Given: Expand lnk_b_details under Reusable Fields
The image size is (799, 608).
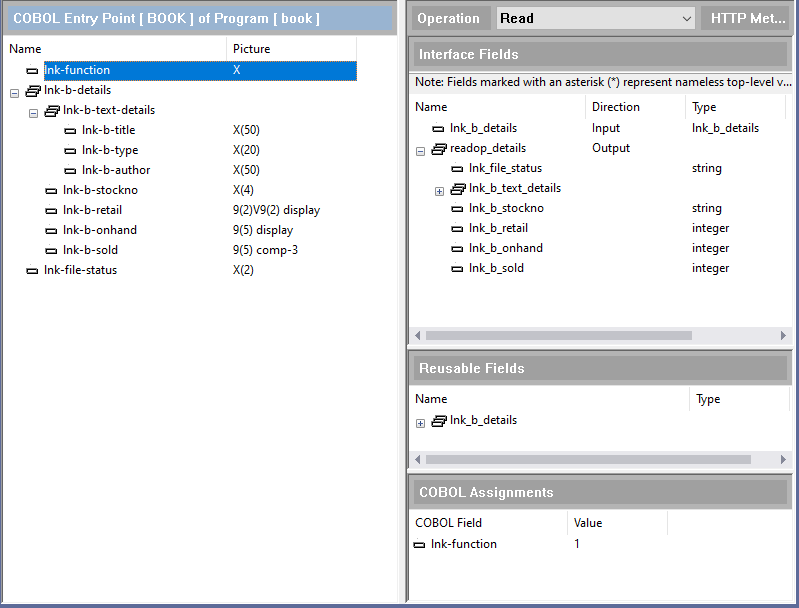Looking at the screenshot, I should pyautogui.click(x=420, y=423).
